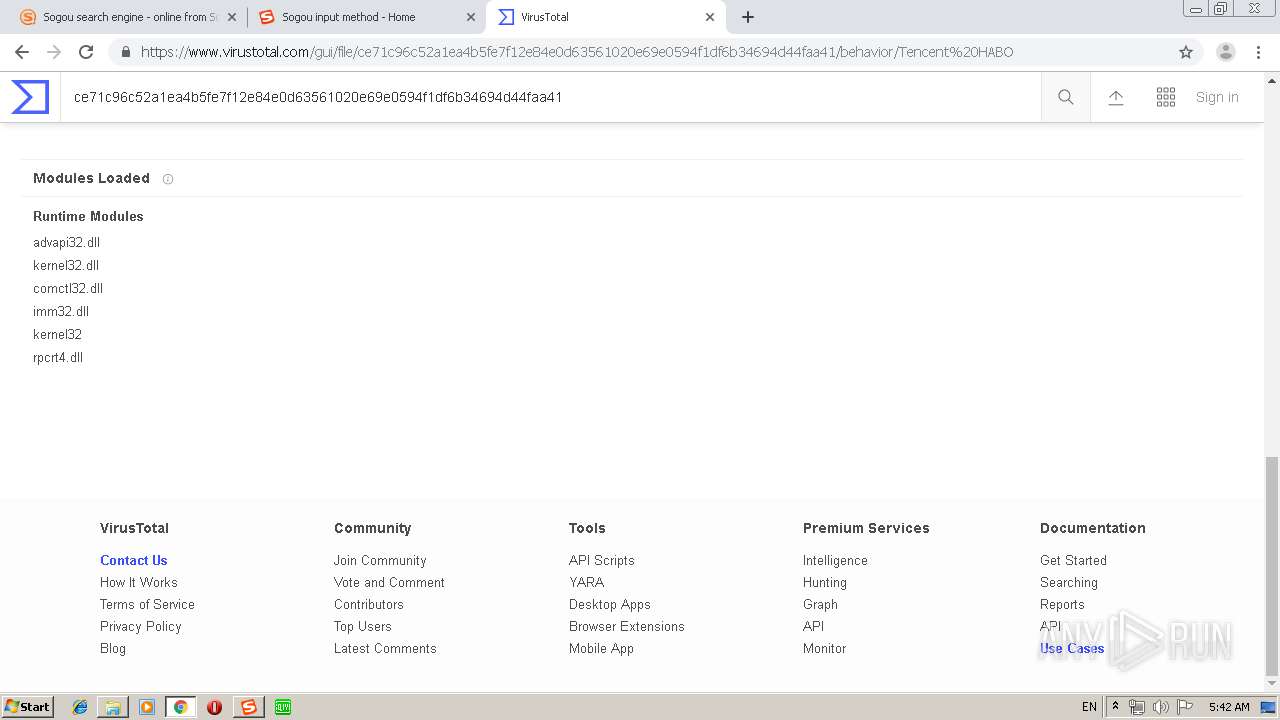Open Reports documentation link
Viewport: 1280px width, 720px height.
pos(1062,604)
